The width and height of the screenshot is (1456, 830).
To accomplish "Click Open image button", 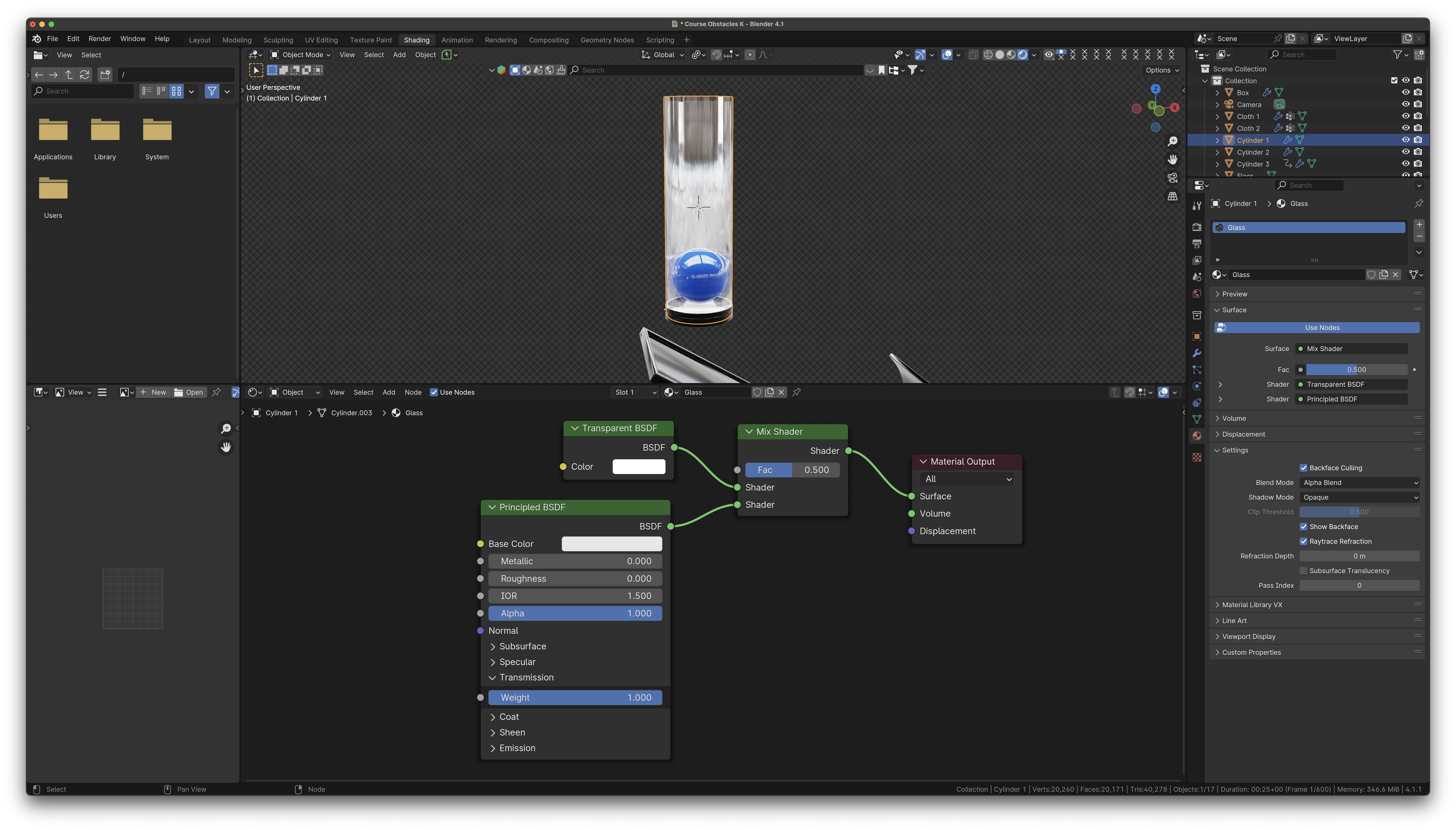I will coord(189,392).
